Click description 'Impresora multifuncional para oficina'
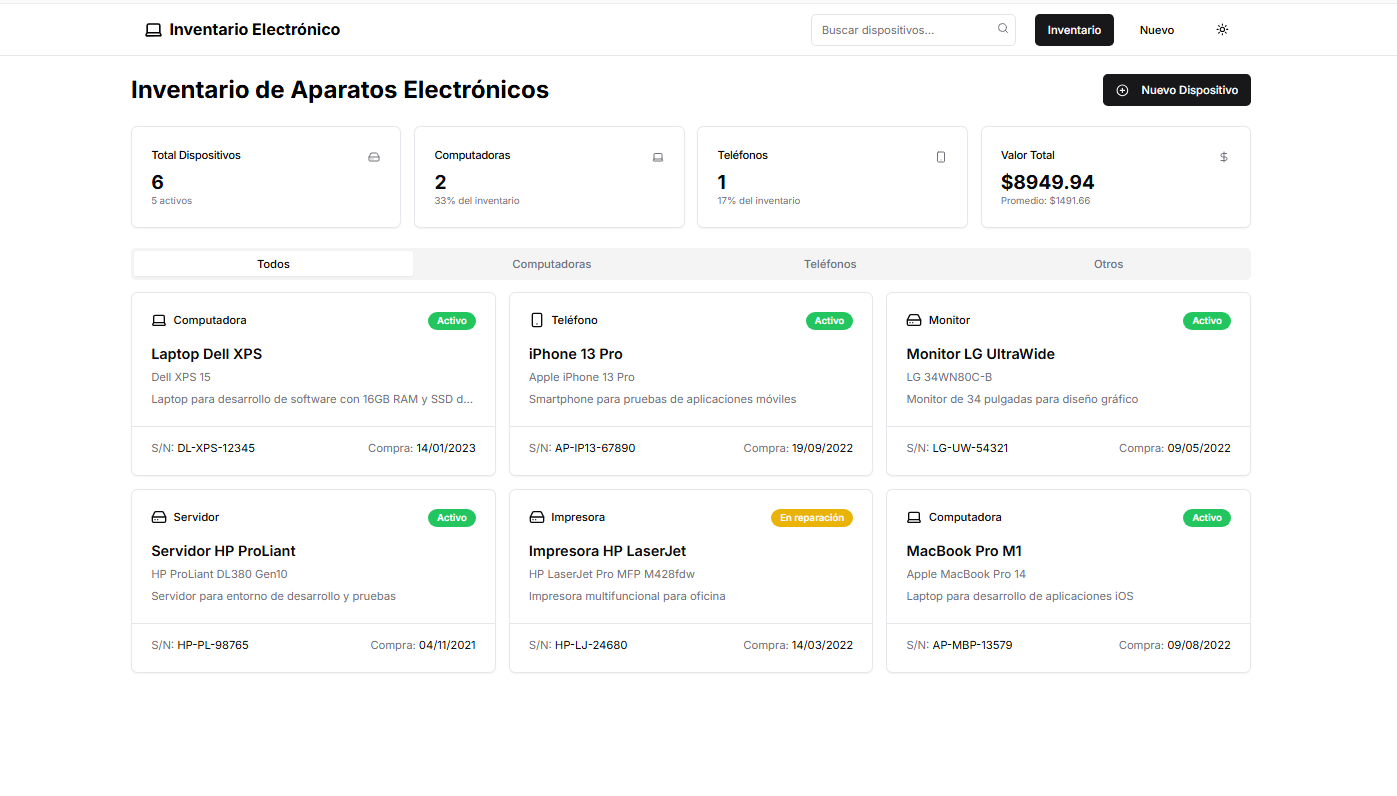This screenshot has width=1397, height=796. pos(627,596)
